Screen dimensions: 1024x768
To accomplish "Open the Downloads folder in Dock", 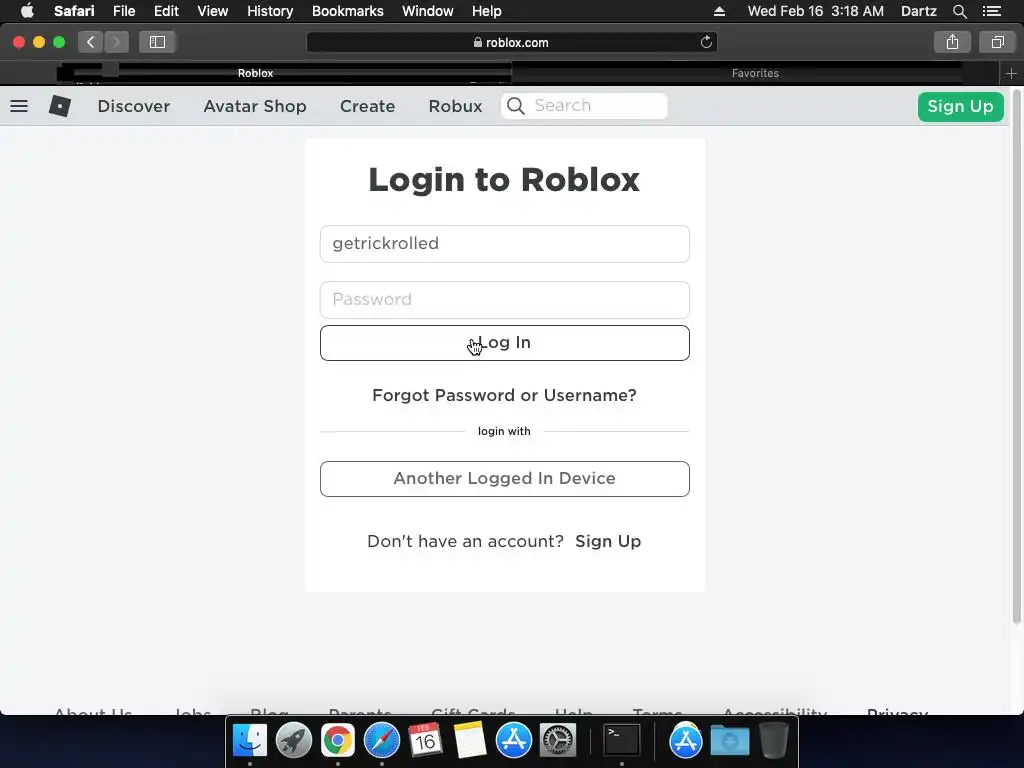I will pyautogui.click(x=729, y=740).
